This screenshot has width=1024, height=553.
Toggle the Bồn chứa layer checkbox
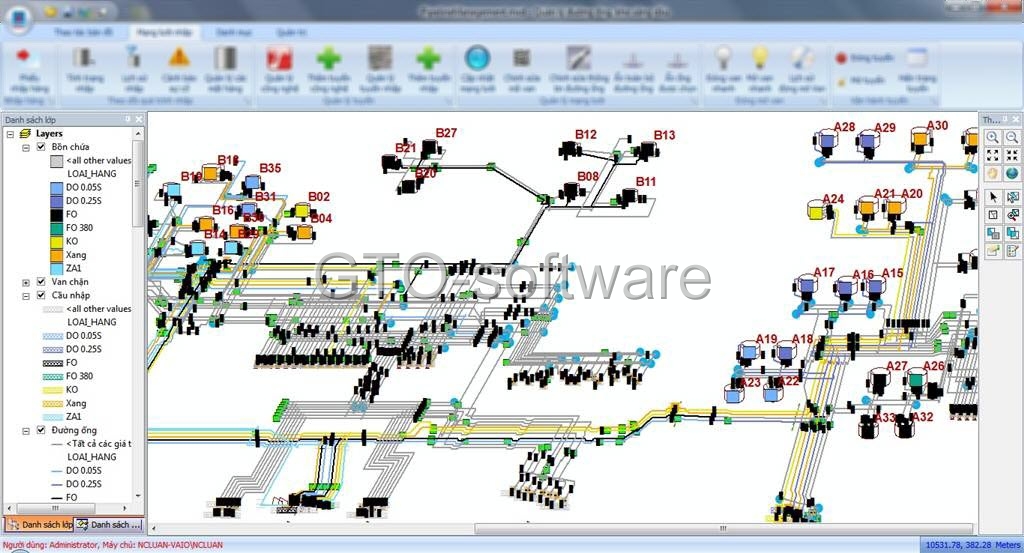40,147
